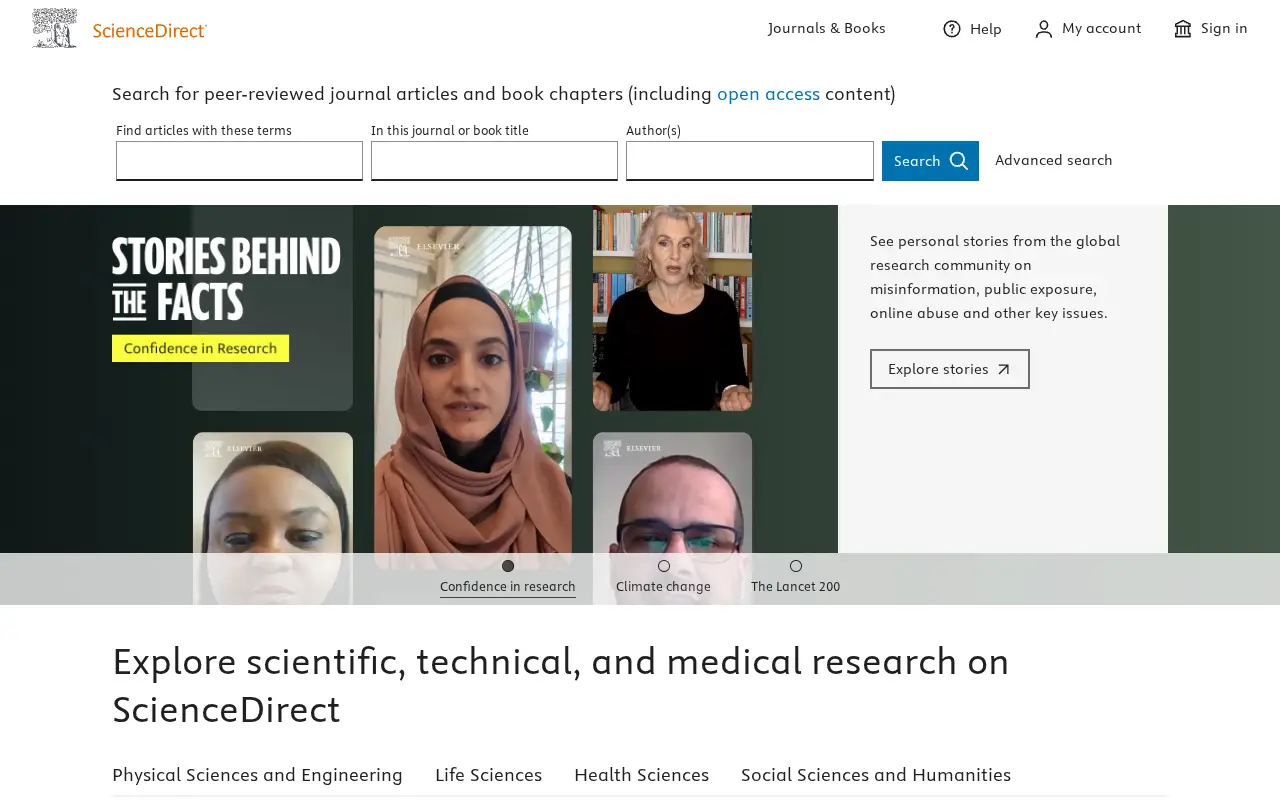The width and height of the screenshot is (1280, 800).
Task: Click the Elsevier tree logo
Action: point(54,28)
